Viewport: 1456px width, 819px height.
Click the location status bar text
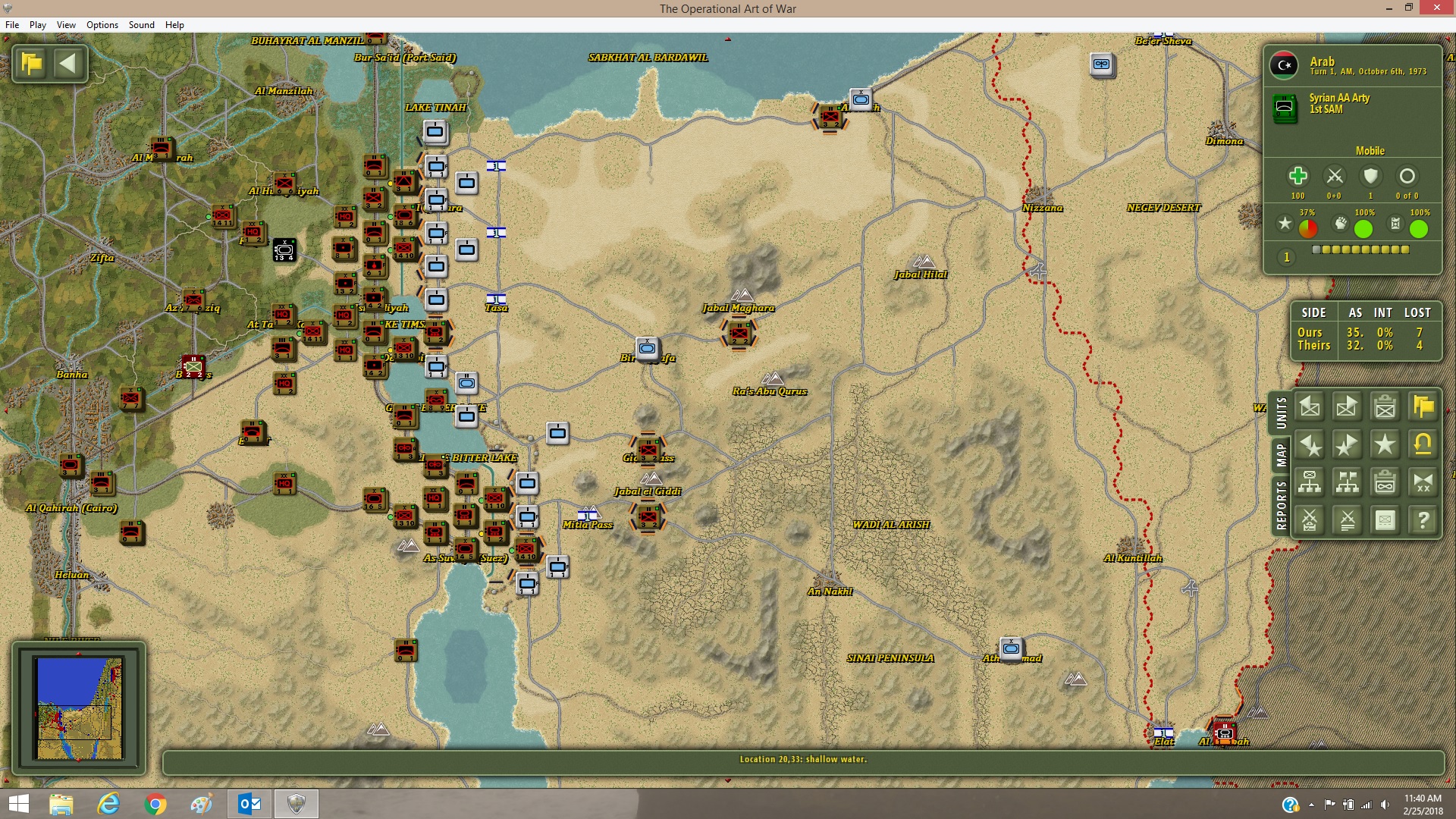(x=803, y=759)
